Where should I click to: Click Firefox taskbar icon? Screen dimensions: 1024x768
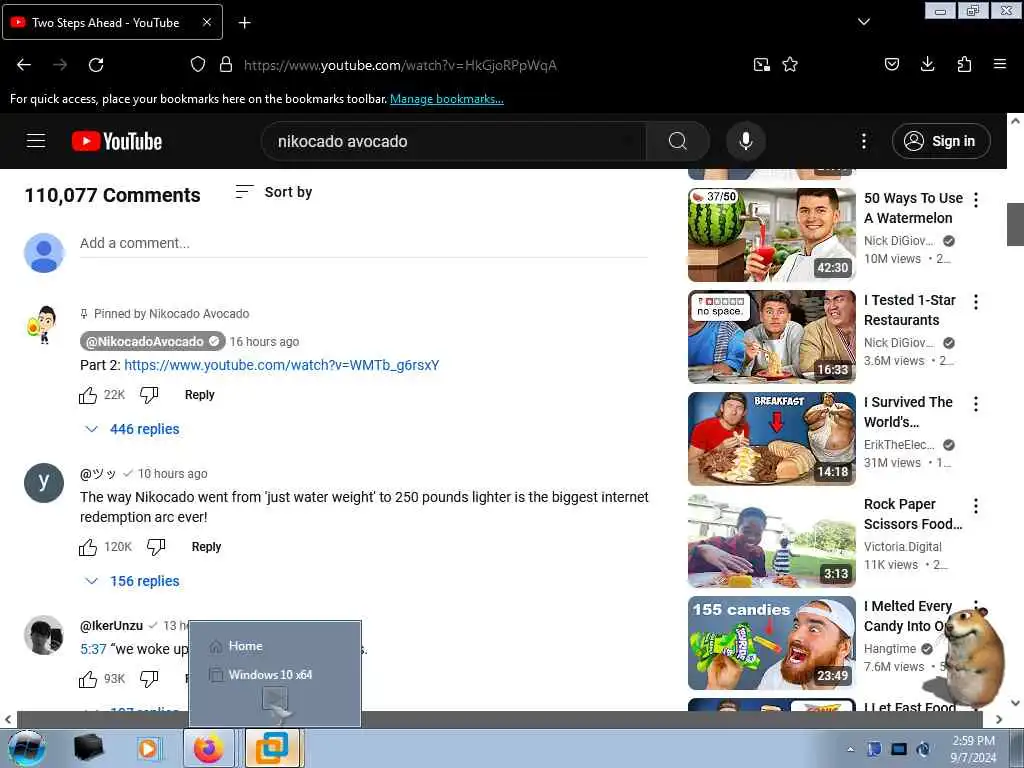(208, 748)
